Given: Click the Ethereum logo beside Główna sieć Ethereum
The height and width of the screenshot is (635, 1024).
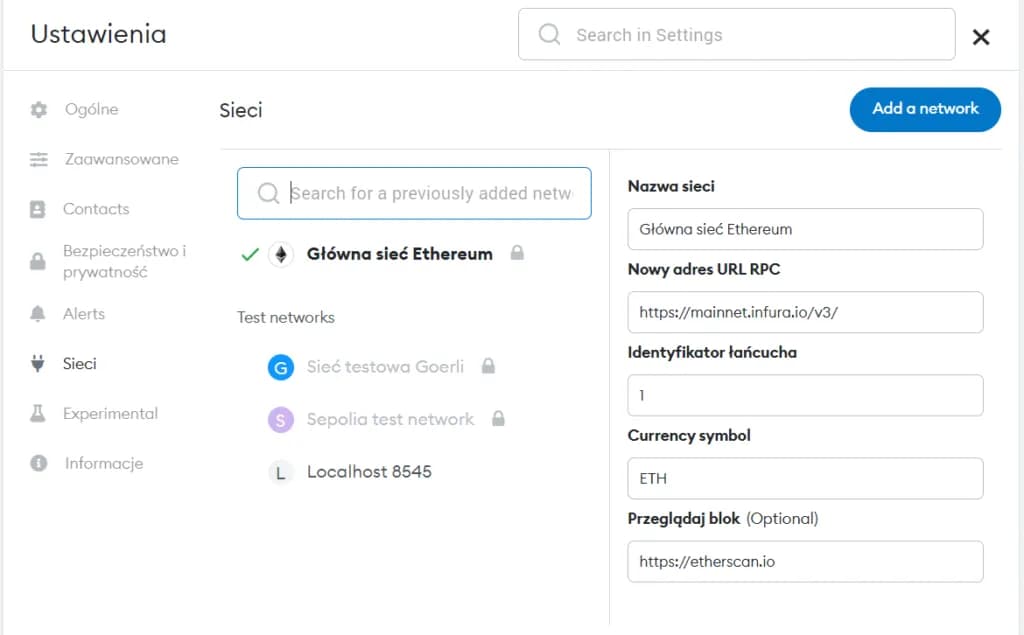Looking at the screenshot, I should point(282,254).
